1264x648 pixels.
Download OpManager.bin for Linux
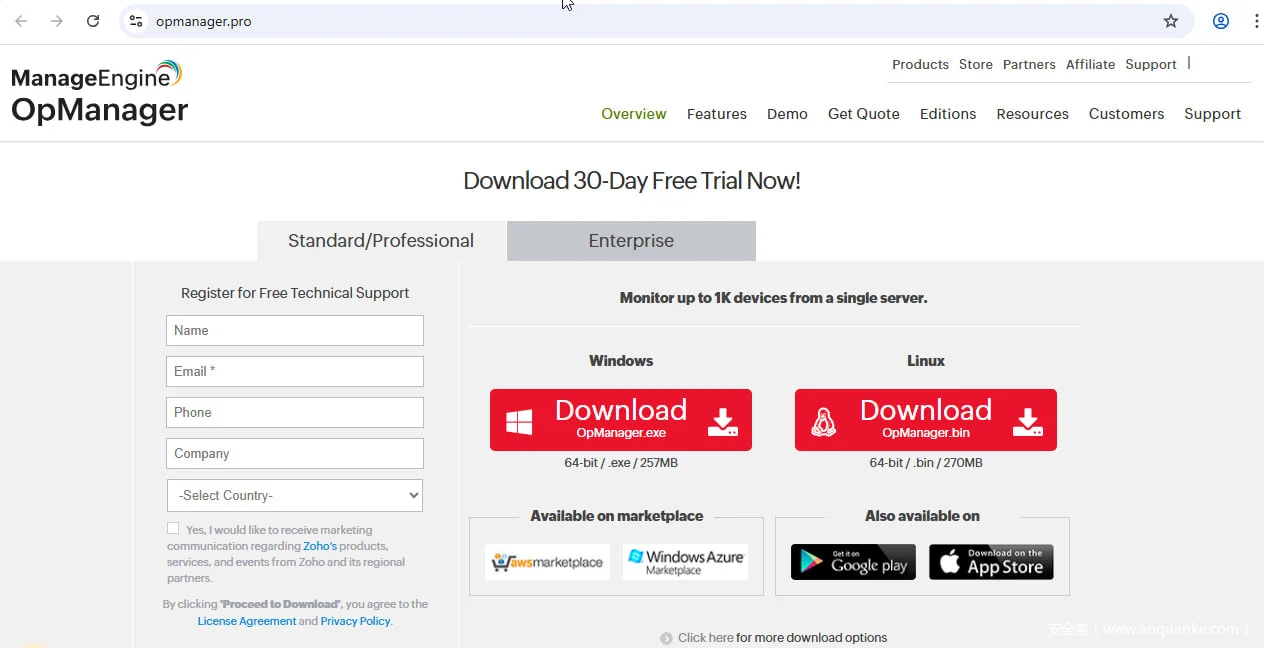925,420
